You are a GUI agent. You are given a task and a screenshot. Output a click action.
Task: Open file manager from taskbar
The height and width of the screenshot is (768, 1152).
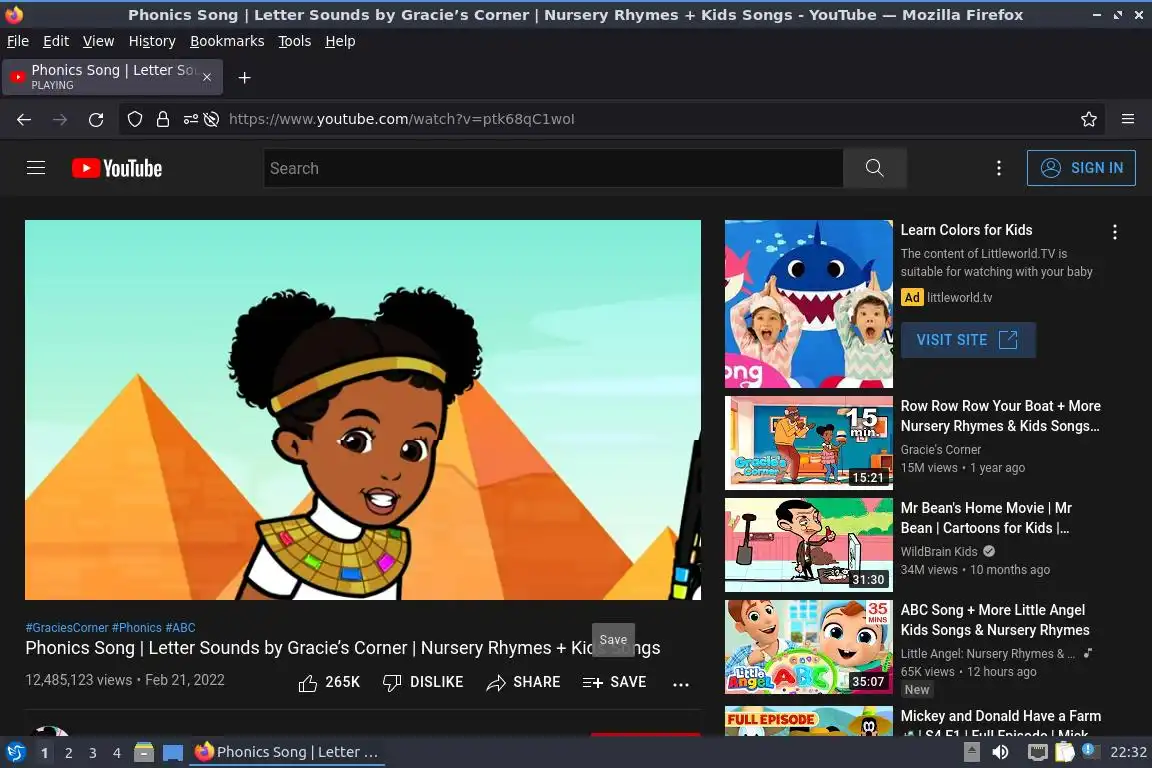[144, 753]
